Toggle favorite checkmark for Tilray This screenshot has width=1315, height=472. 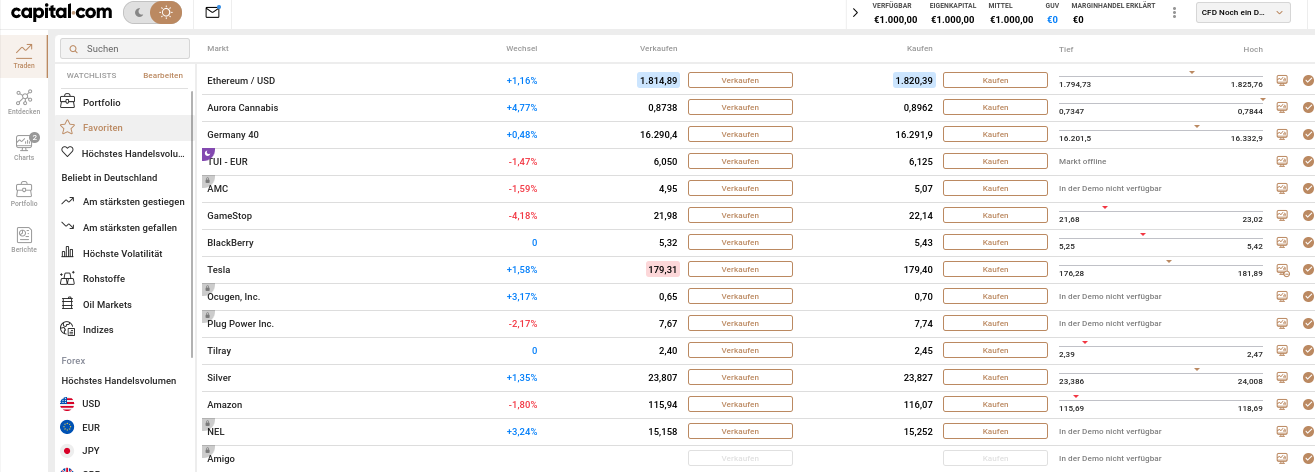(x=1308, y=350)
